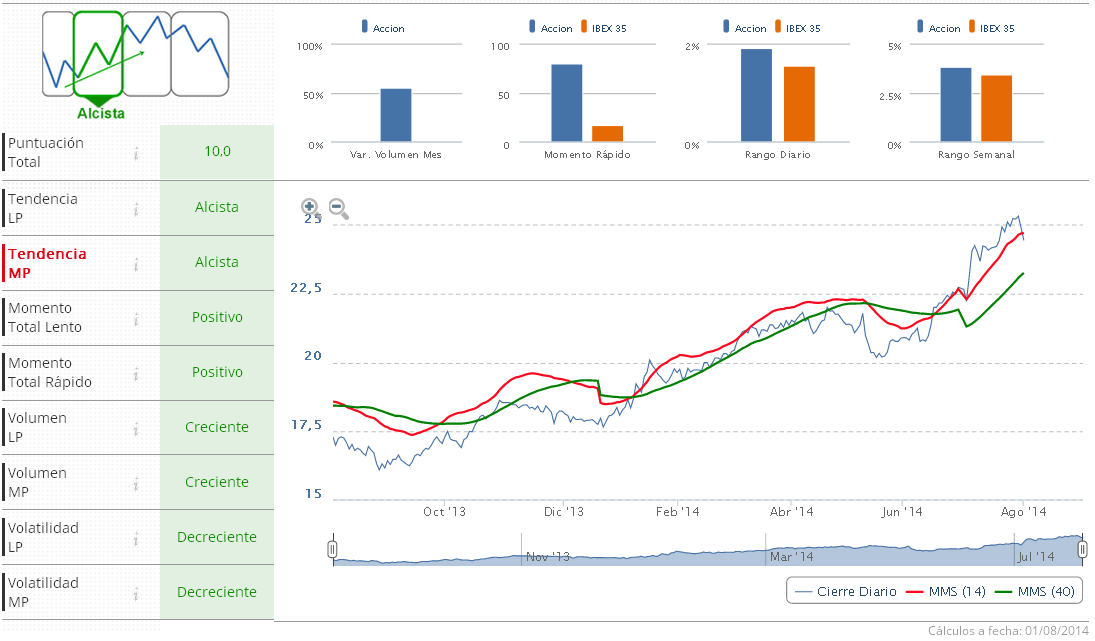Screen dimensions: 1095x641
Task: Open info icon for Volatilidad MP
Action: (135, 593)
